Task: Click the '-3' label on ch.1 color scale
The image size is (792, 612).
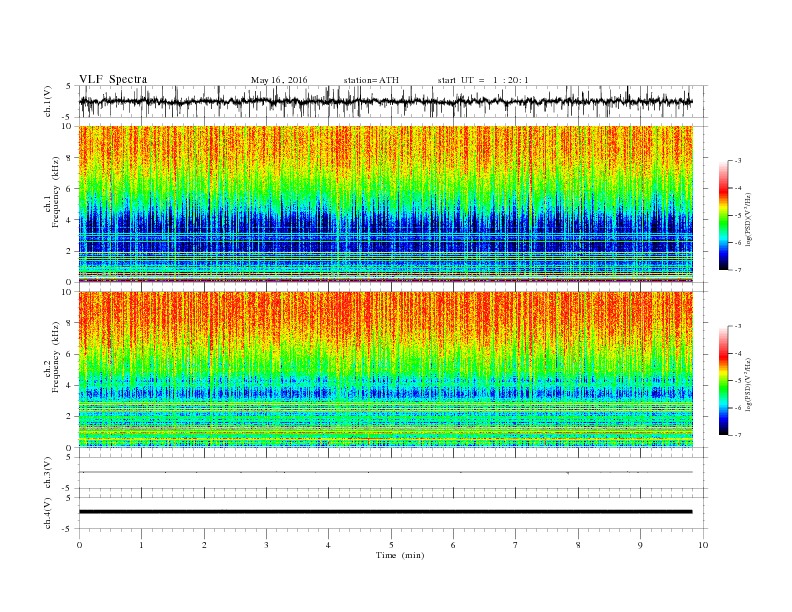Action: click(x=738, y=161)
